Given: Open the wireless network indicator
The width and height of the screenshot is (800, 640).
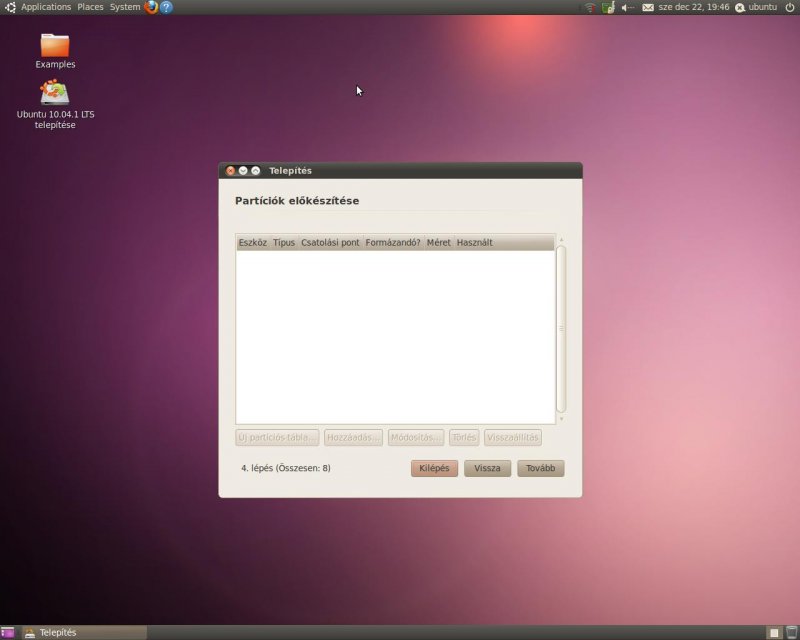Looking at the screenshot, I should click(590, 7).
